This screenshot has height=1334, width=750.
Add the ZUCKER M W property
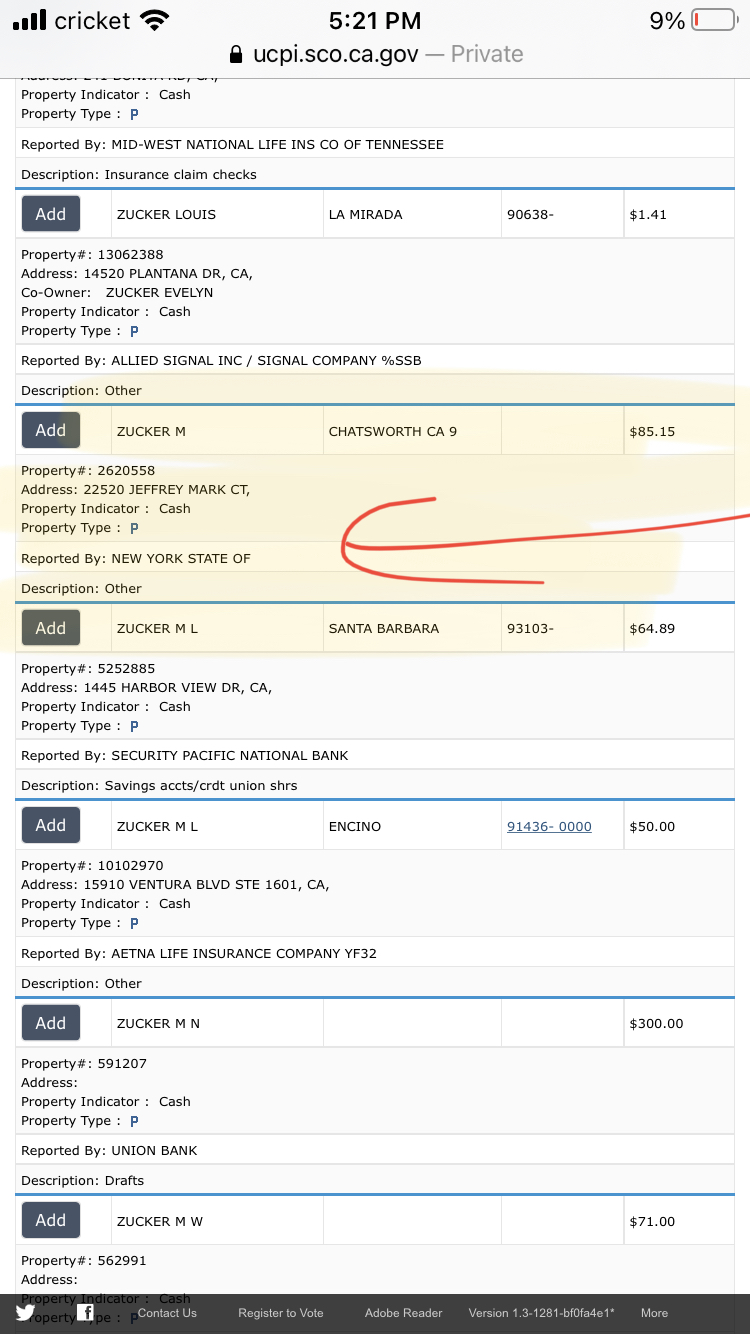click(x=51, y=1220)
